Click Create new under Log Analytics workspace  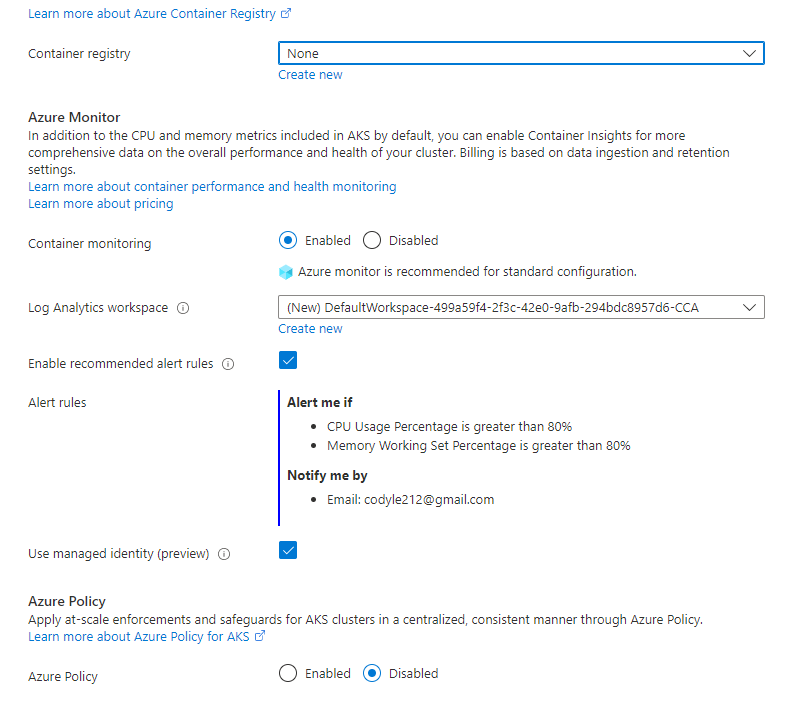310,329
